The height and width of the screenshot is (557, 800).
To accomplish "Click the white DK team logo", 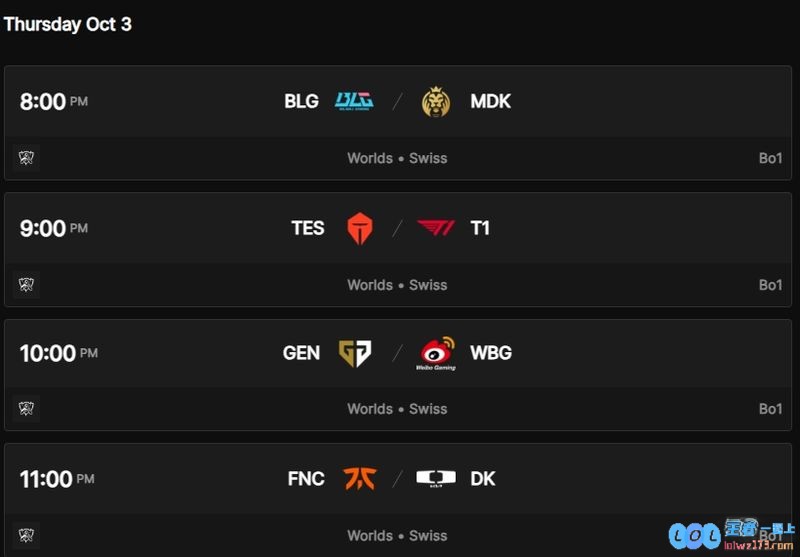I will tap(436, 478).
